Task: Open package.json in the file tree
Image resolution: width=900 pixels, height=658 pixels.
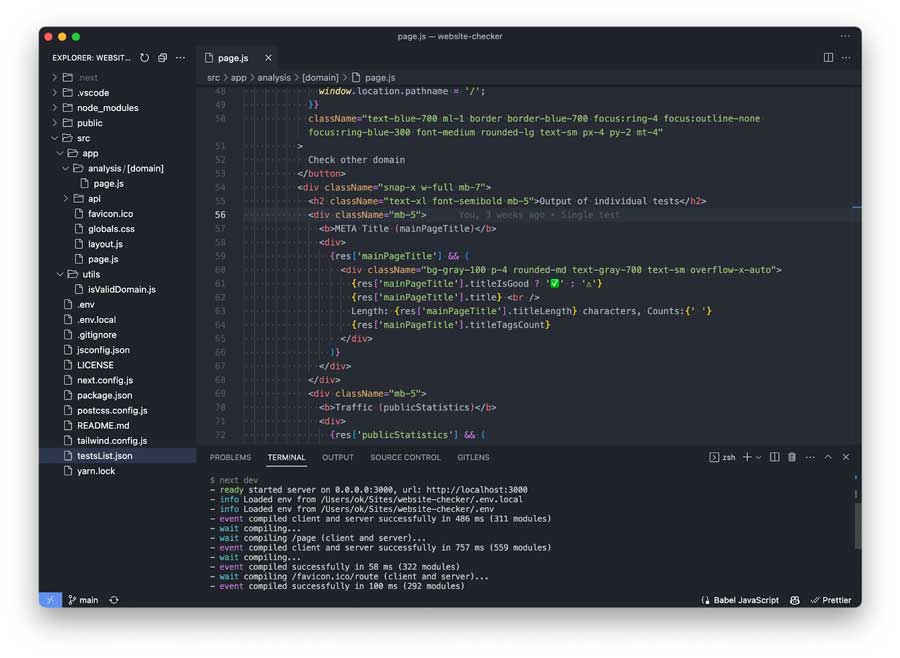Action: tap(105, 395)
